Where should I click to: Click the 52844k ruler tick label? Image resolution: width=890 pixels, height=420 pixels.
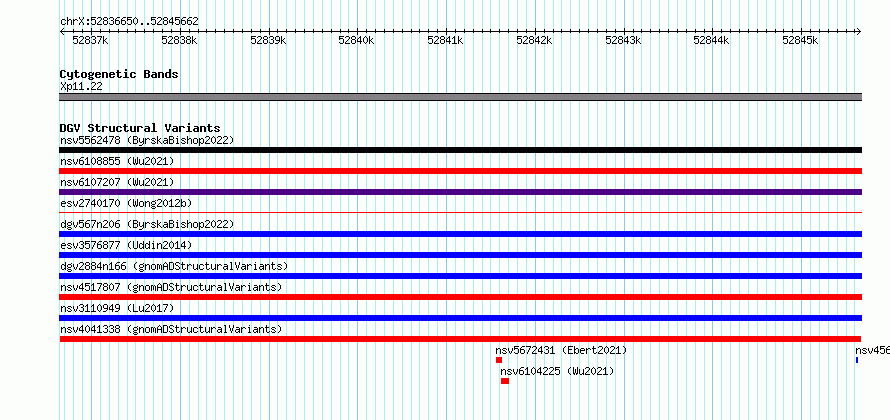point(712,40)
